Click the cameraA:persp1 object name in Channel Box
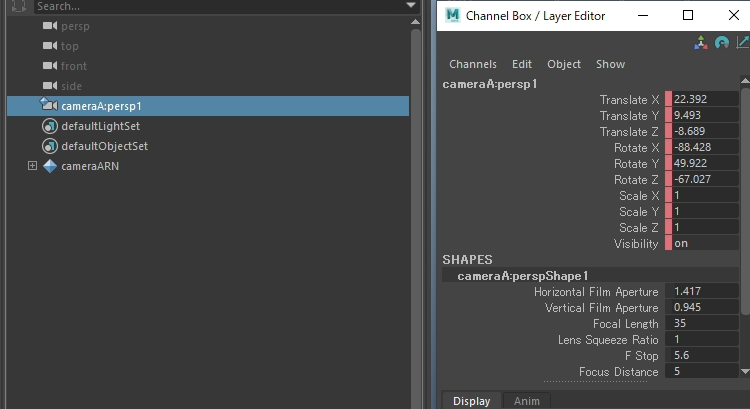The image size is (750, 409). pyautogui.click(x=489, y=84)
